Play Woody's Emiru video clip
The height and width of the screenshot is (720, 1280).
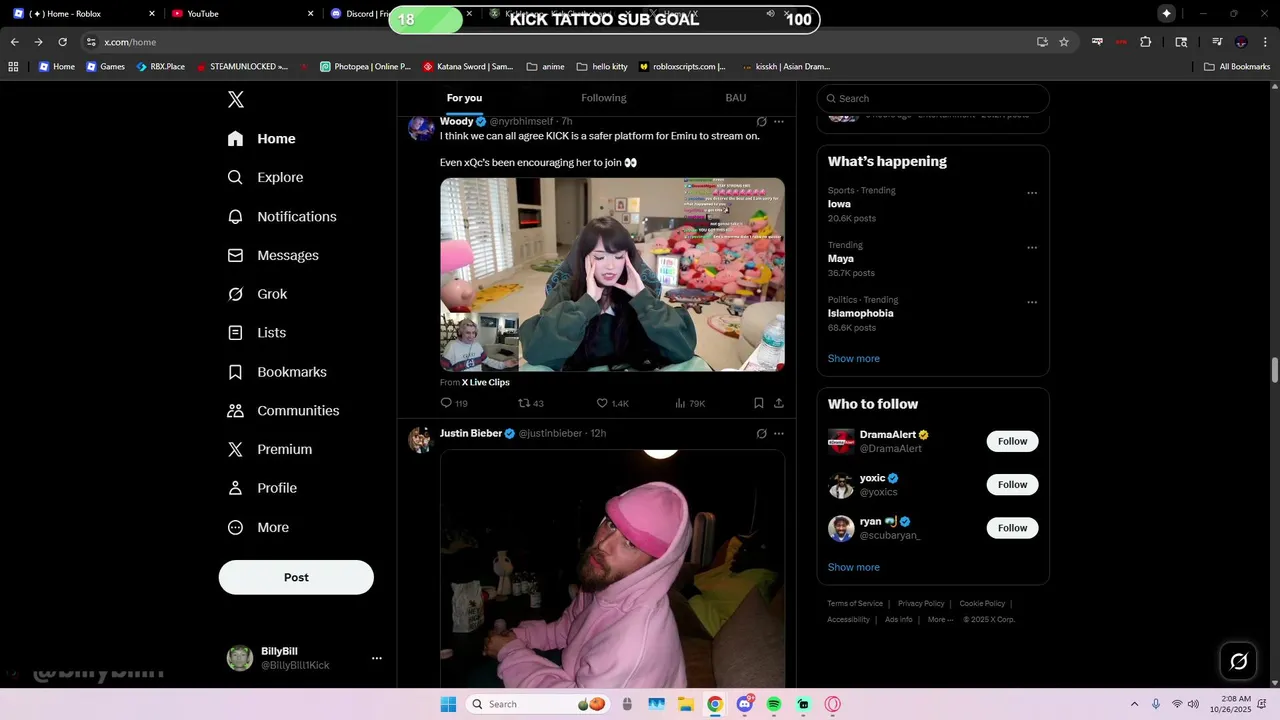coord(612,274)
